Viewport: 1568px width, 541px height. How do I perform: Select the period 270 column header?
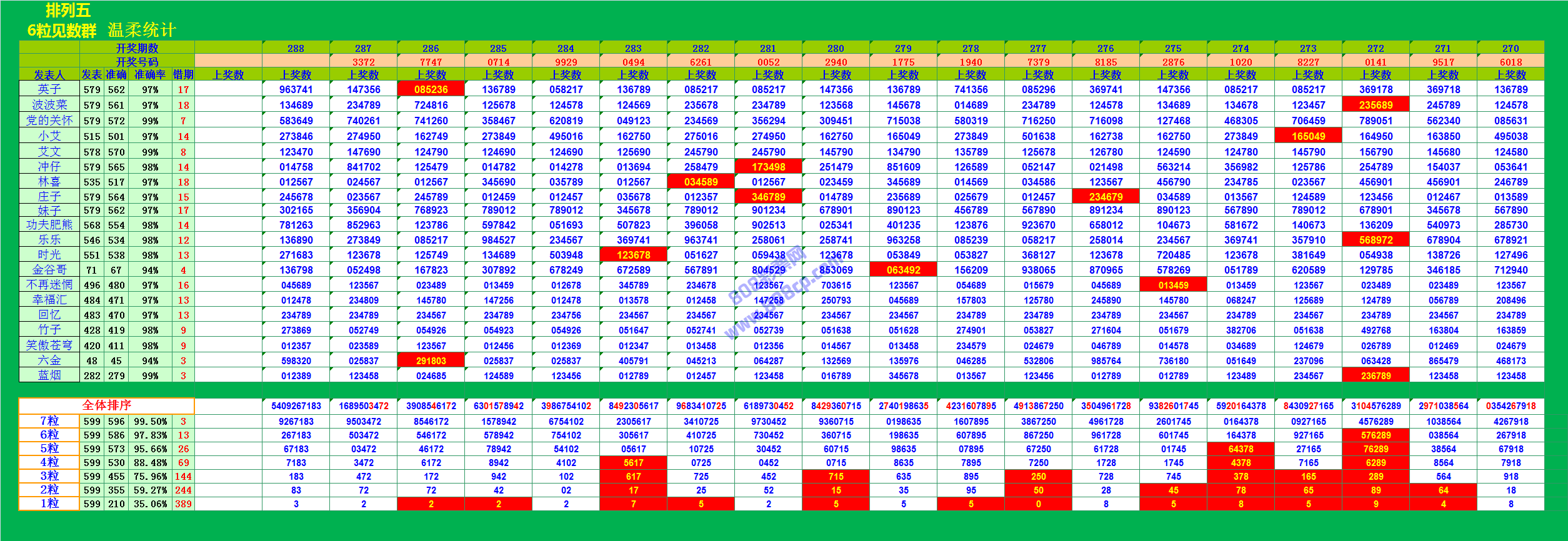coord(1511,48)
